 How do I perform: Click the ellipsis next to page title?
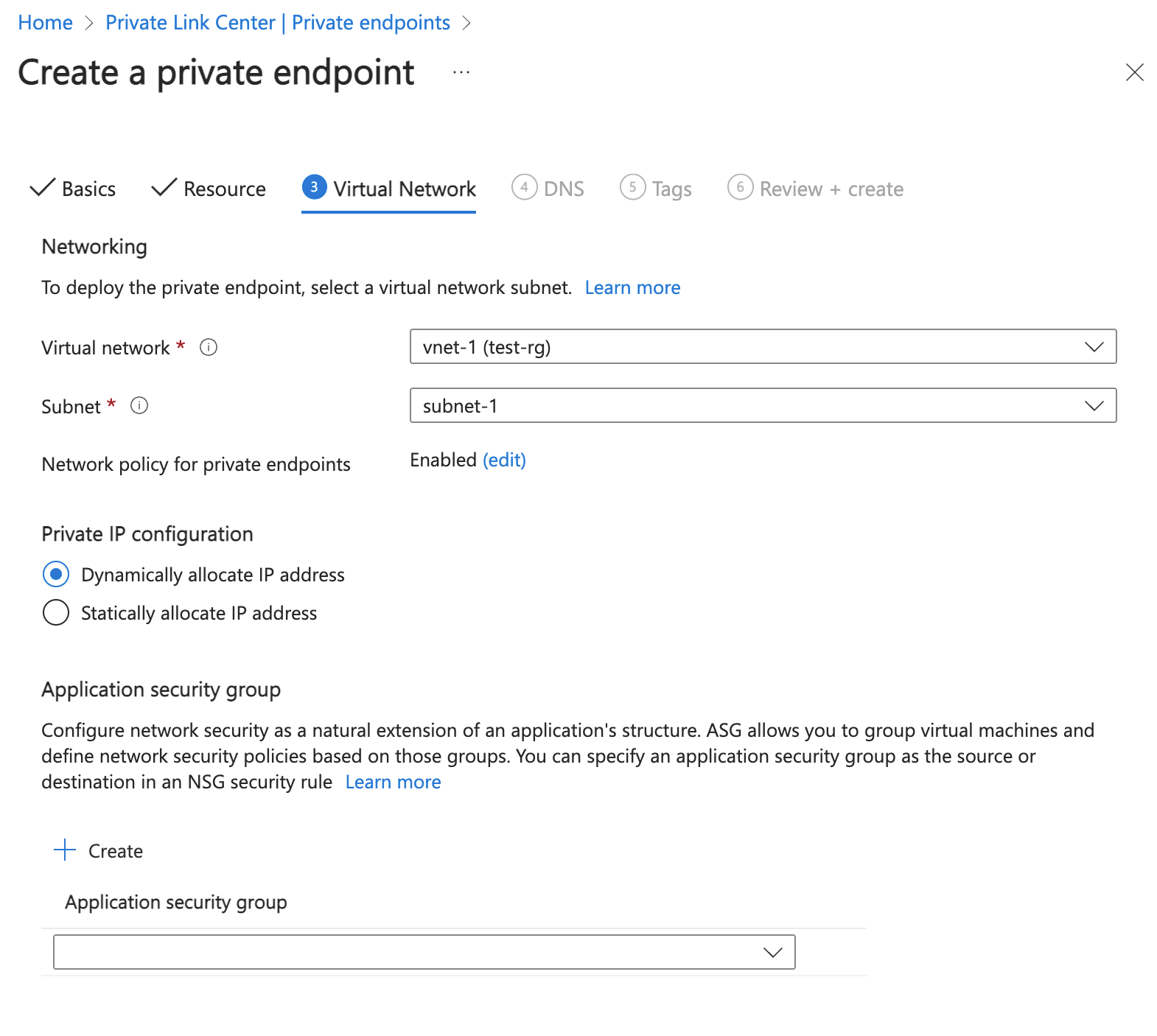tap(461, 72)
